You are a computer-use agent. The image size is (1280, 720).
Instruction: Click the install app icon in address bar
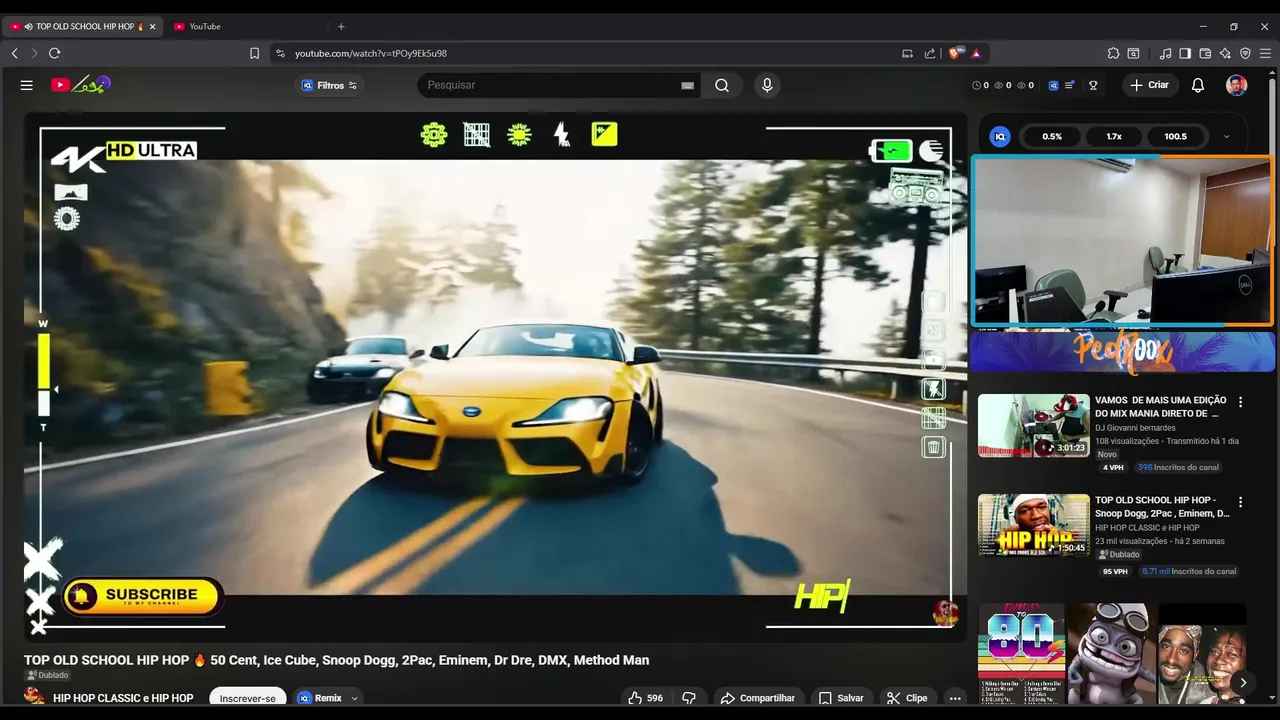pyautogui.click(x=908, y=53)
